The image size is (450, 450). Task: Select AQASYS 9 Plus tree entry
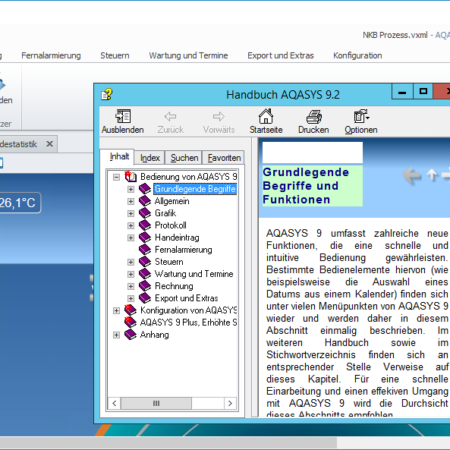coord(188,322)
